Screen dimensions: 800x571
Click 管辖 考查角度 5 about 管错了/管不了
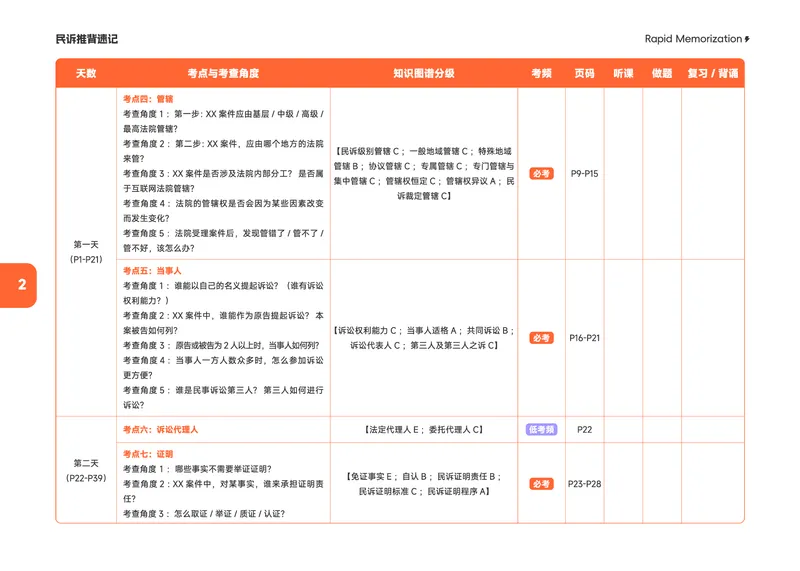click(223, 241)
